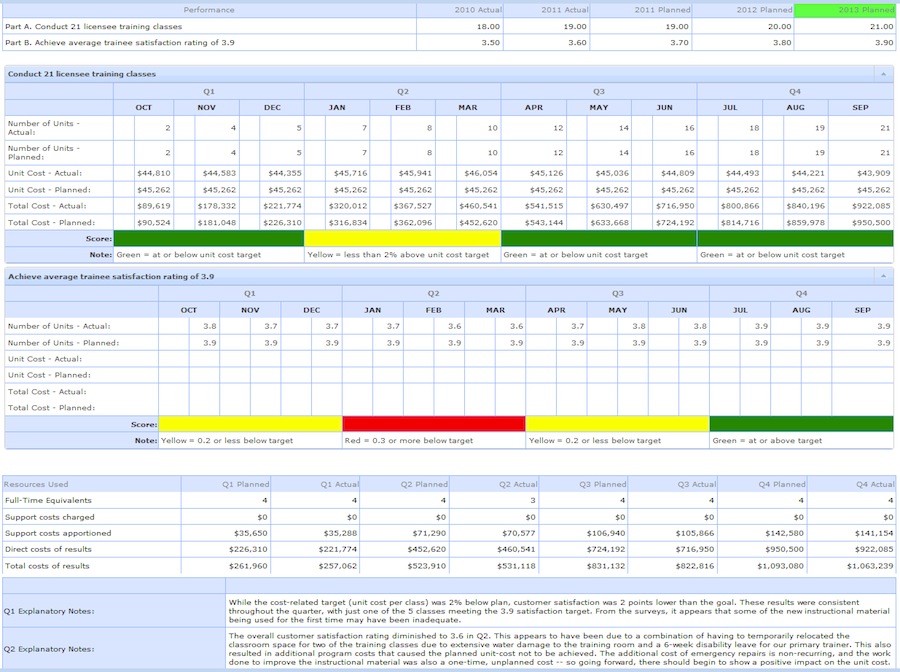Click green Q1 score bar for training classes

(x=209, y=238)
